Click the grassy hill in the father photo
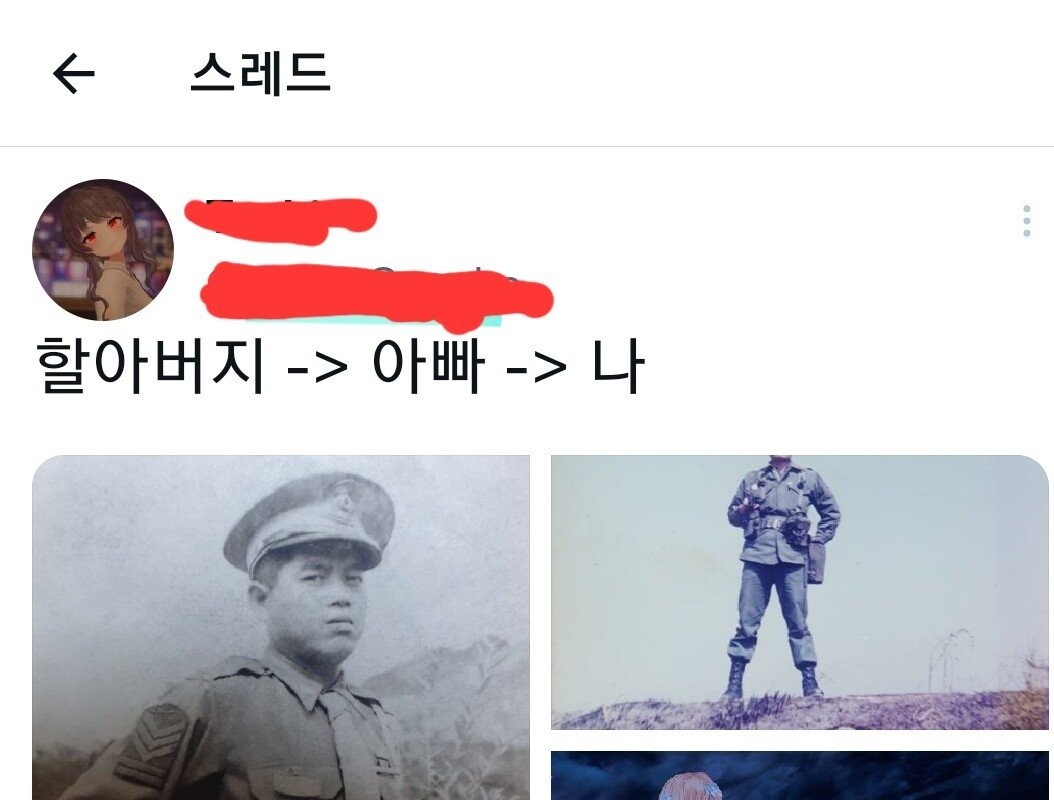The height and width of the screenshot is (800, 1054). point(800,711)
